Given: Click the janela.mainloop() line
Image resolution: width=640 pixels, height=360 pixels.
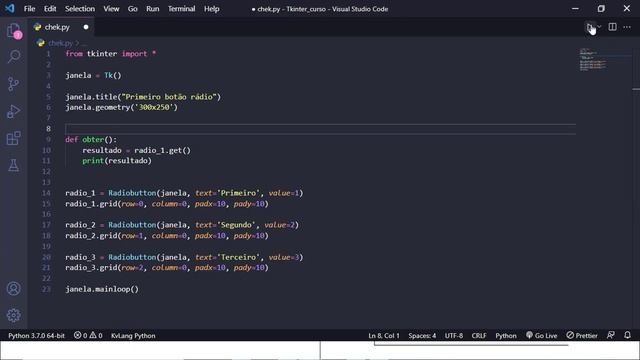Looking at the screenshot, I should point(102,289).
